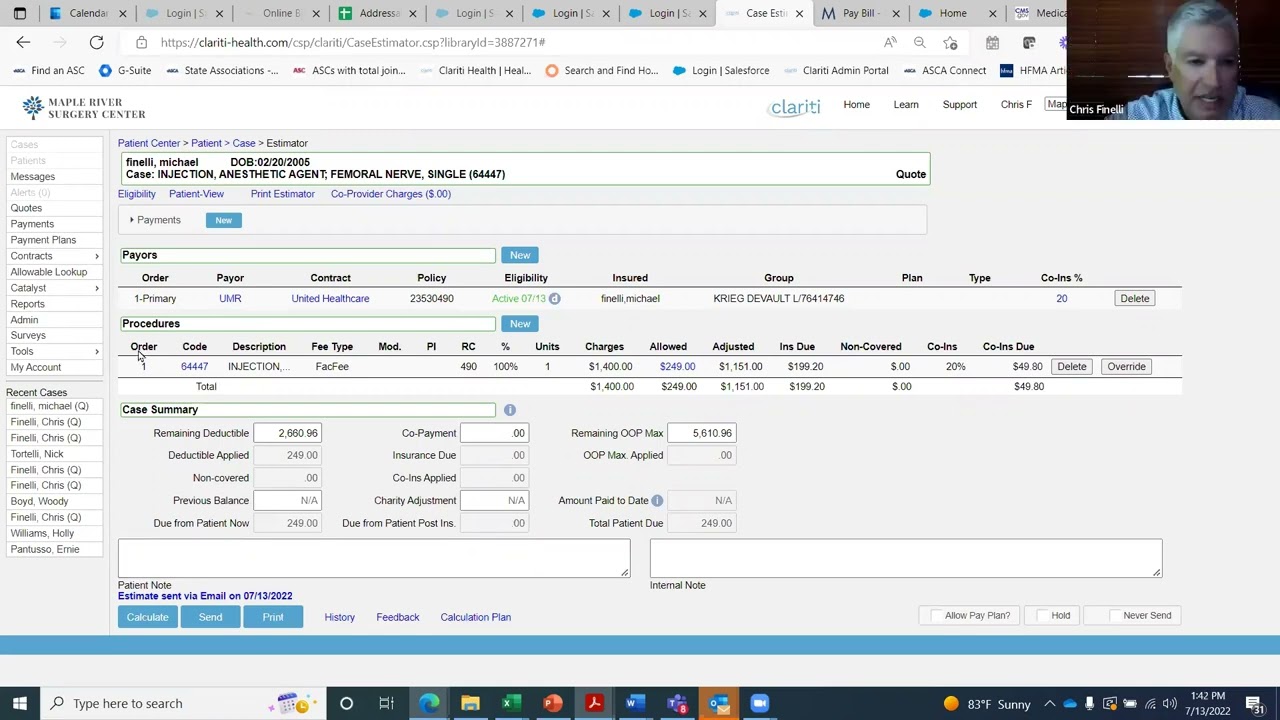The width and height of the screenshot is (1280, 720).
Task: Expand the Contracts sidebar submenu
Action: (97, 256)
